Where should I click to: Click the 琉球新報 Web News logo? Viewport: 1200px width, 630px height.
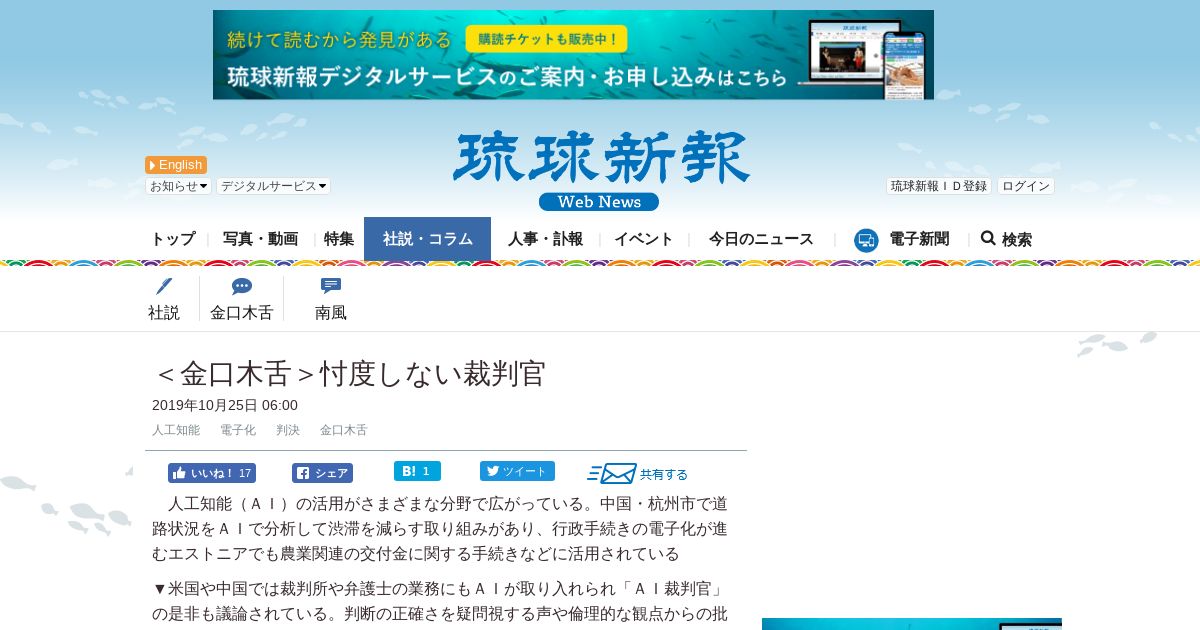600,171
